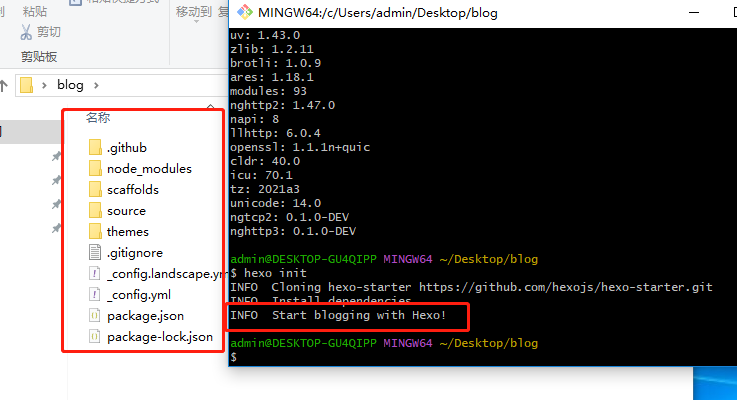
Task: Select the node_modules folder name
Action: pos(149,169)
